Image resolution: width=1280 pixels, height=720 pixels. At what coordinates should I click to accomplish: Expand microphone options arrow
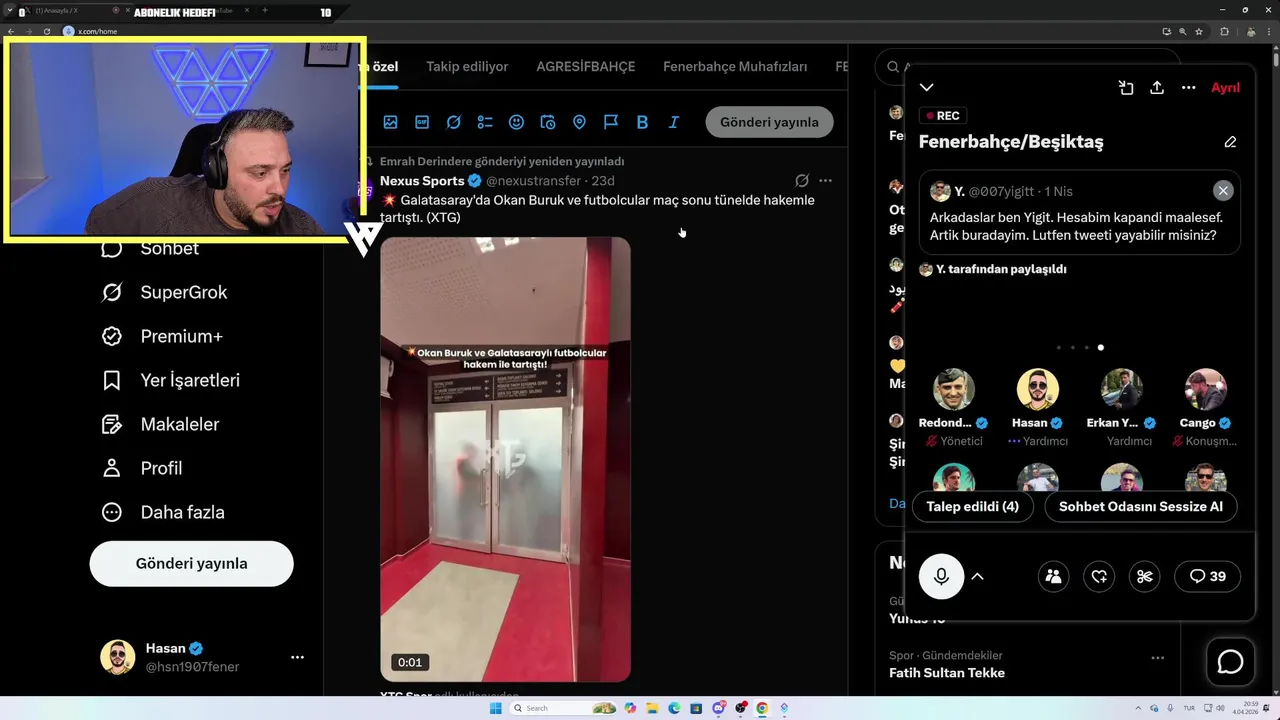click(978, 576)
